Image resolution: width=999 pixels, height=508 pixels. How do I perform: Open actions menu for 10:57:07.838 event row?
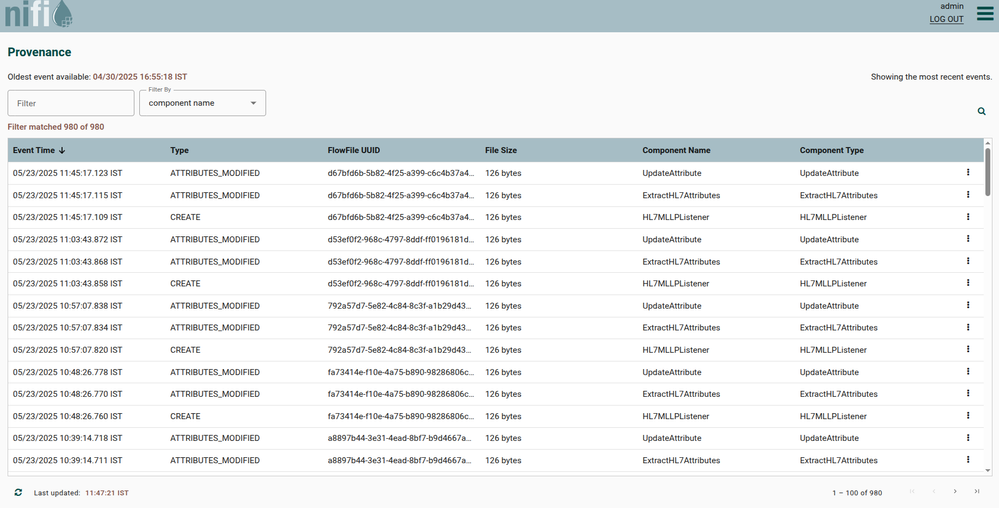pos(968,305)
